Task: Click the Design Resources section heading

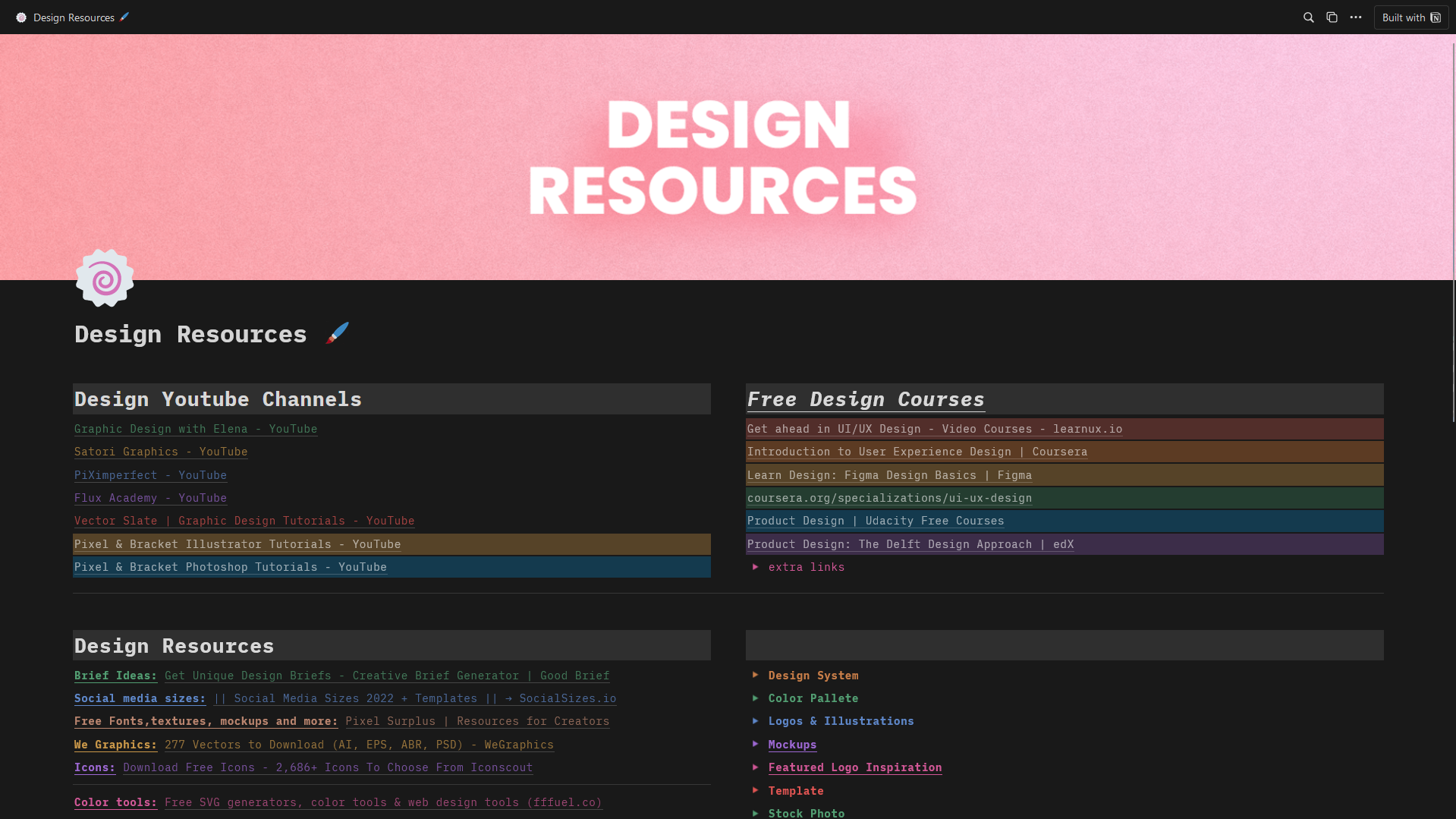Action: [x=174, y=646]
